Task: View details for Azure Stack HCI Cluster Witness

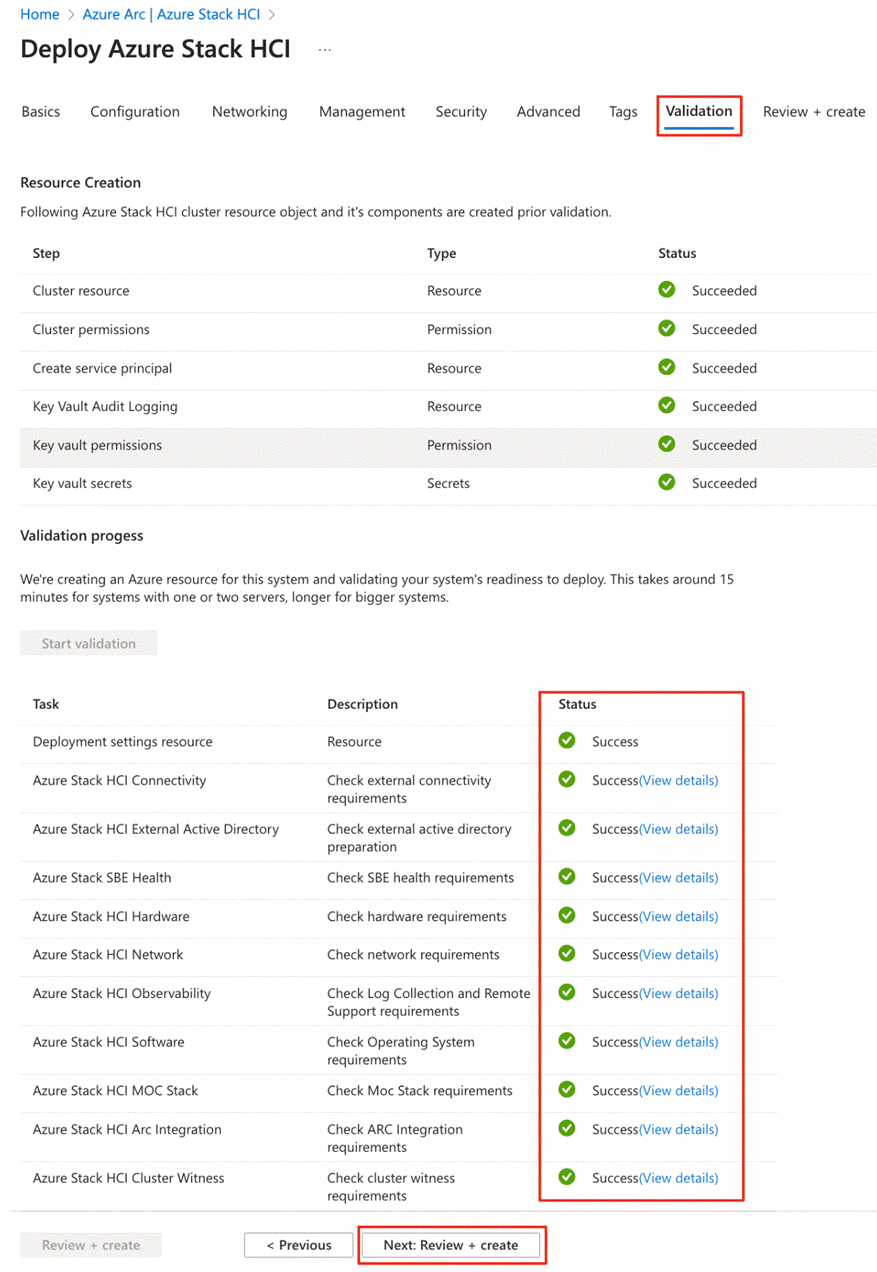Action: [679, 1178]
